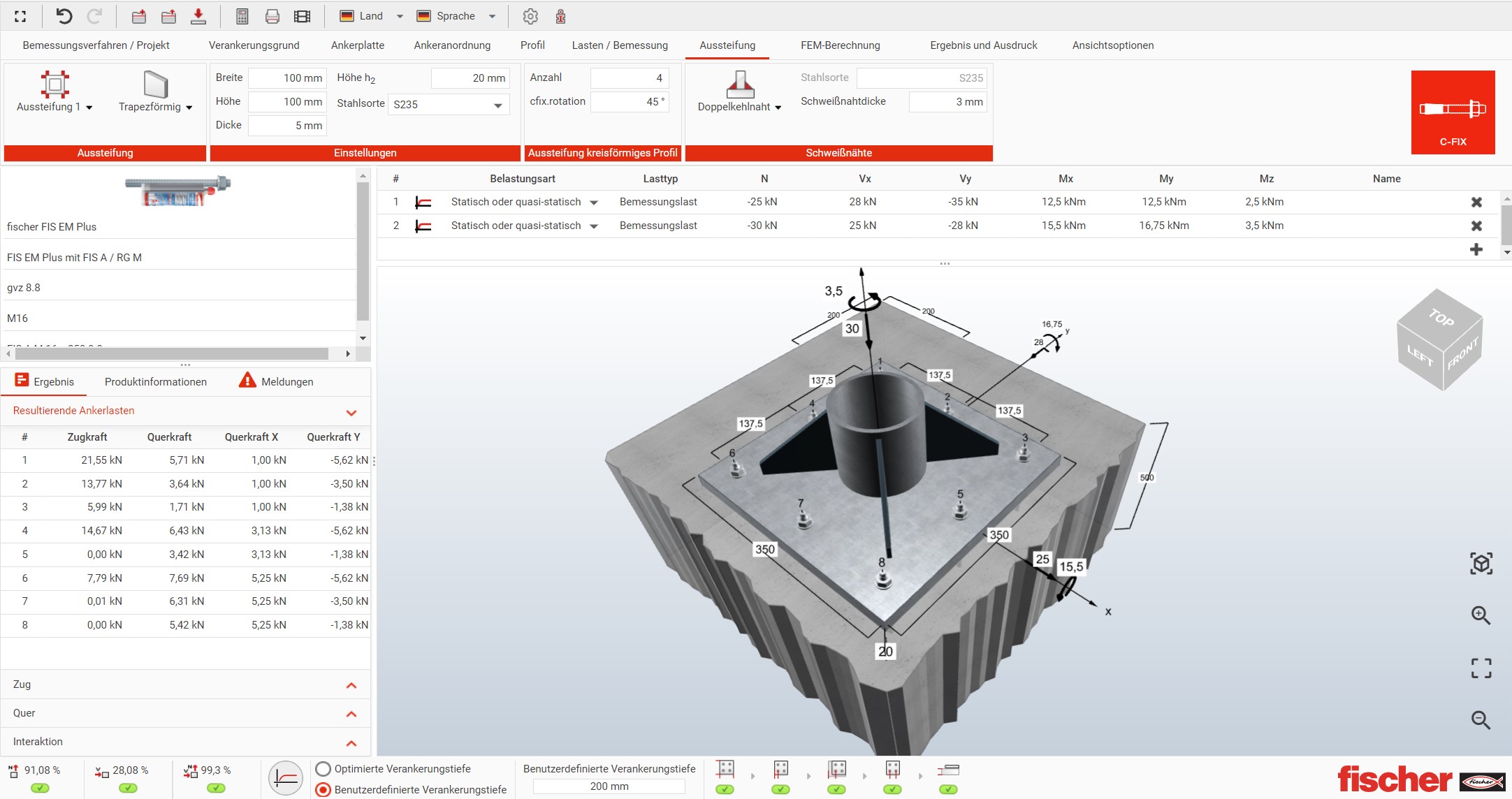Click the German flag next to Sprache
Viewport: 1512px width, 799px height.
[x=425, y=15]
